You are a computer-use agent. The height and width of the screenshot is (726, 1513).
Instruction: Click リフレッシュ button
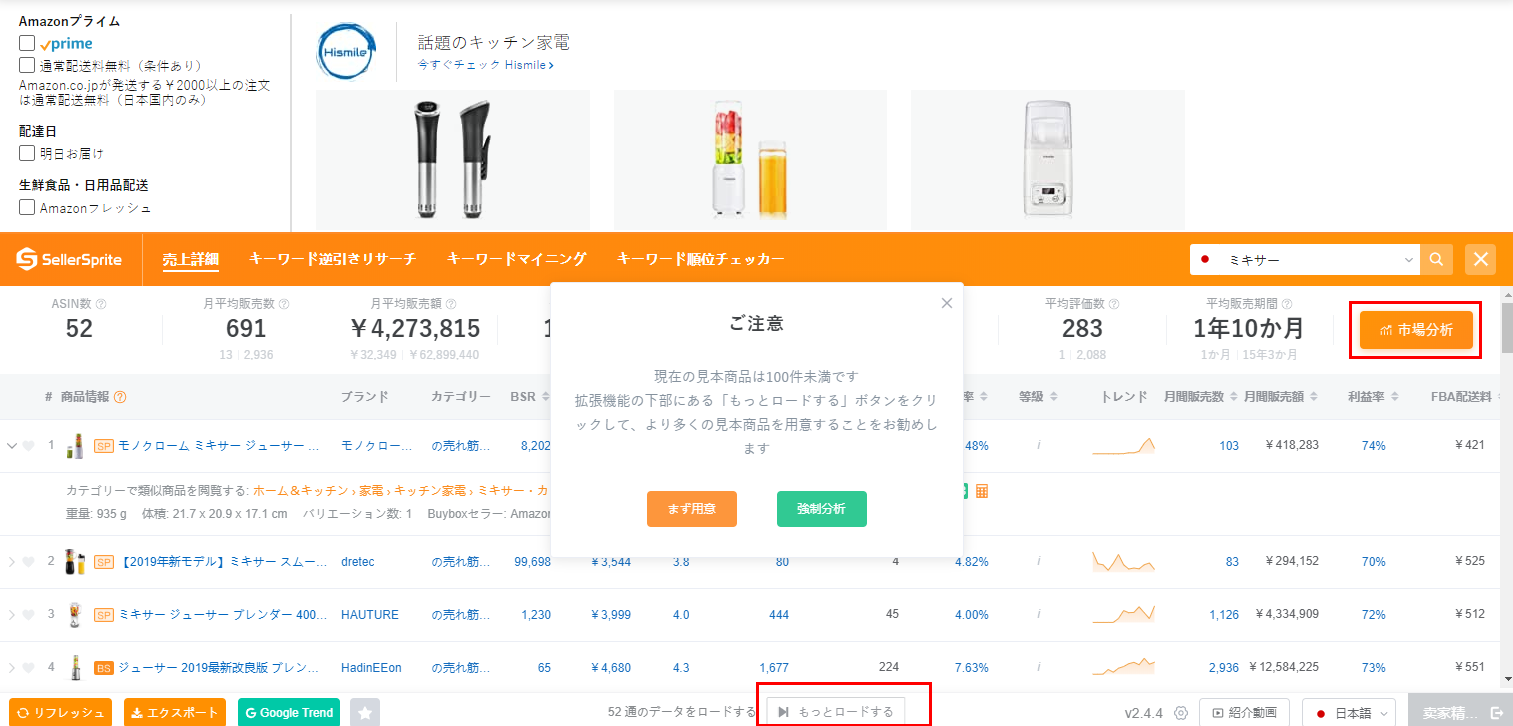tap(62, 713)
